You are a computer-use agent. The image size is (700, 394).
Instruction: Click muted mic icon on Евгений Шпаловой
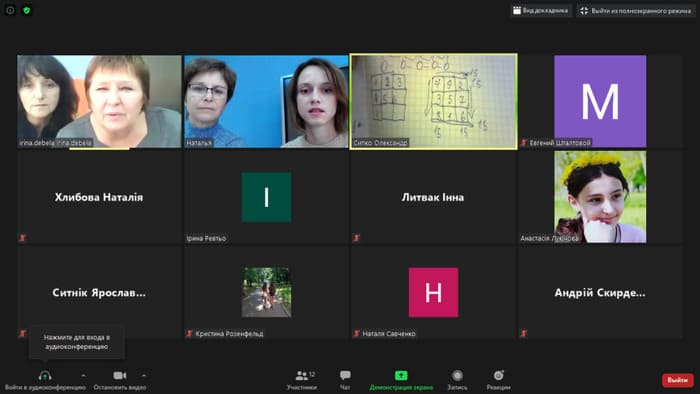click(524, 143)
